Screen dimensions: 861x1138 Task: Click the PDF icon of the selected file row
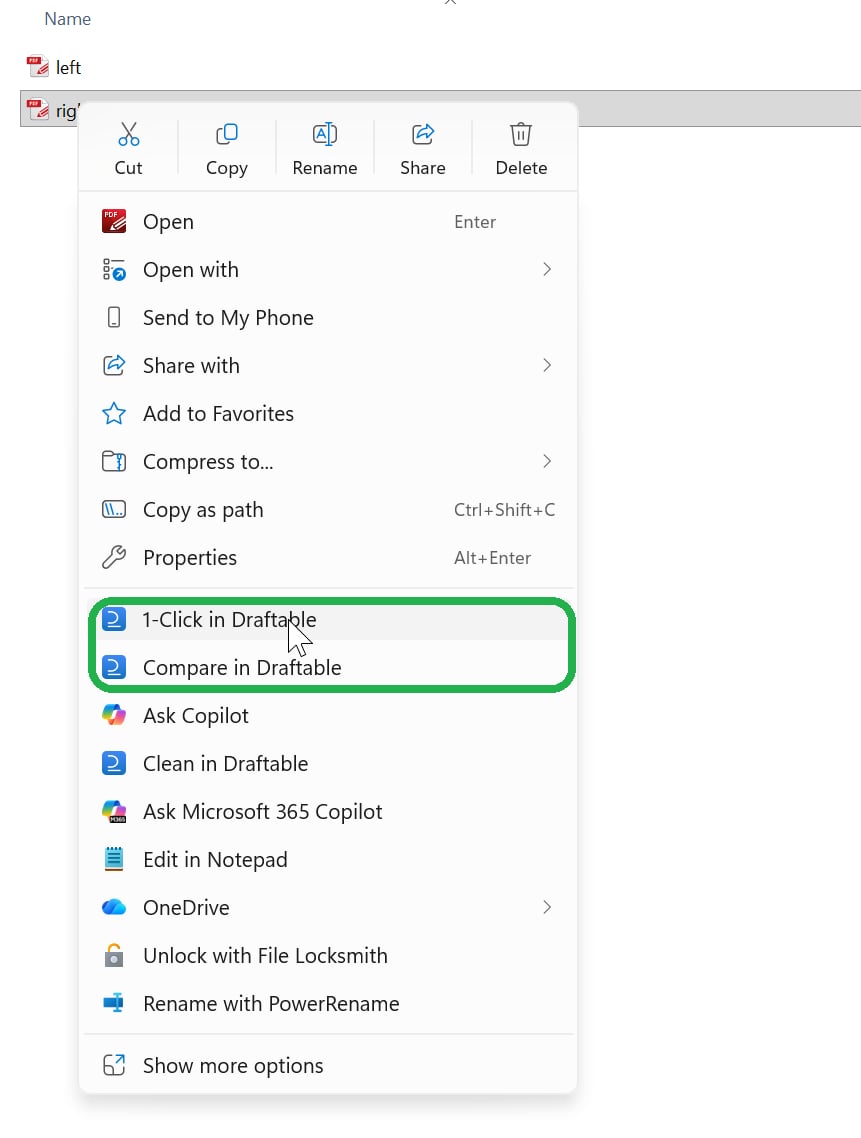coord(38,109)
